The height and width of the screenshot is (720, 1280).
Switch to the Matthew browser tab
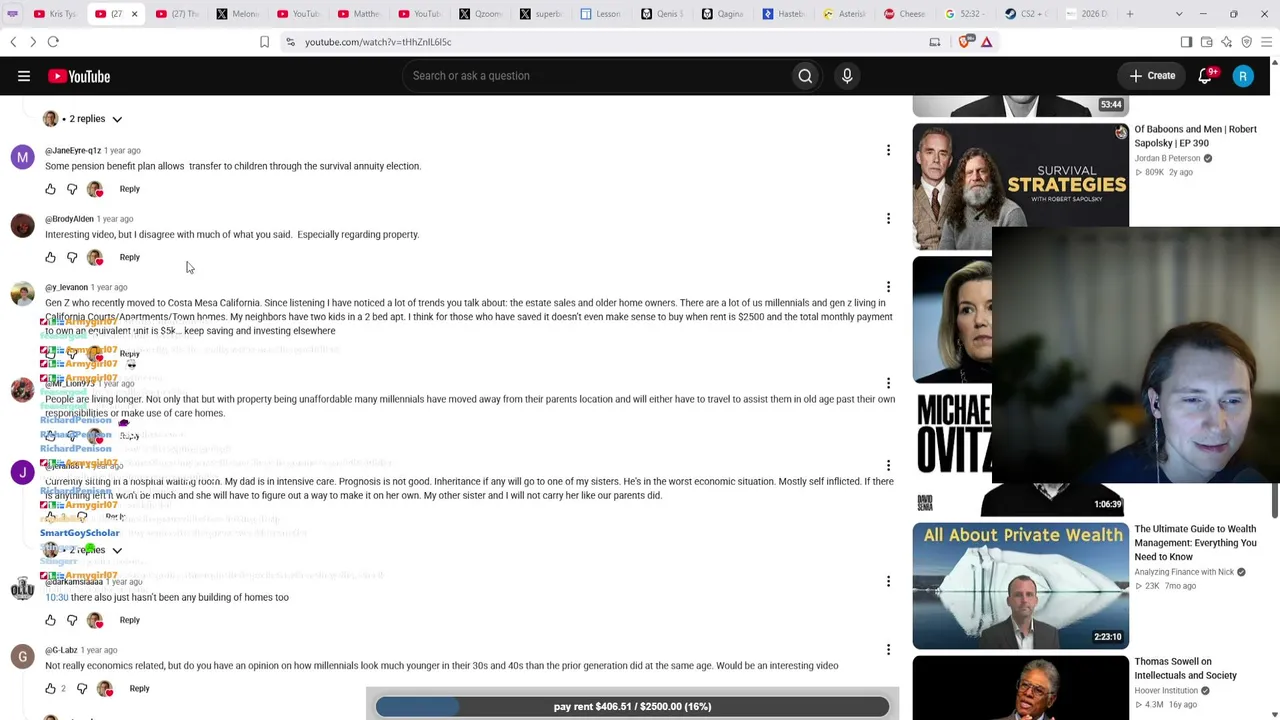click(x=358, y=14)
